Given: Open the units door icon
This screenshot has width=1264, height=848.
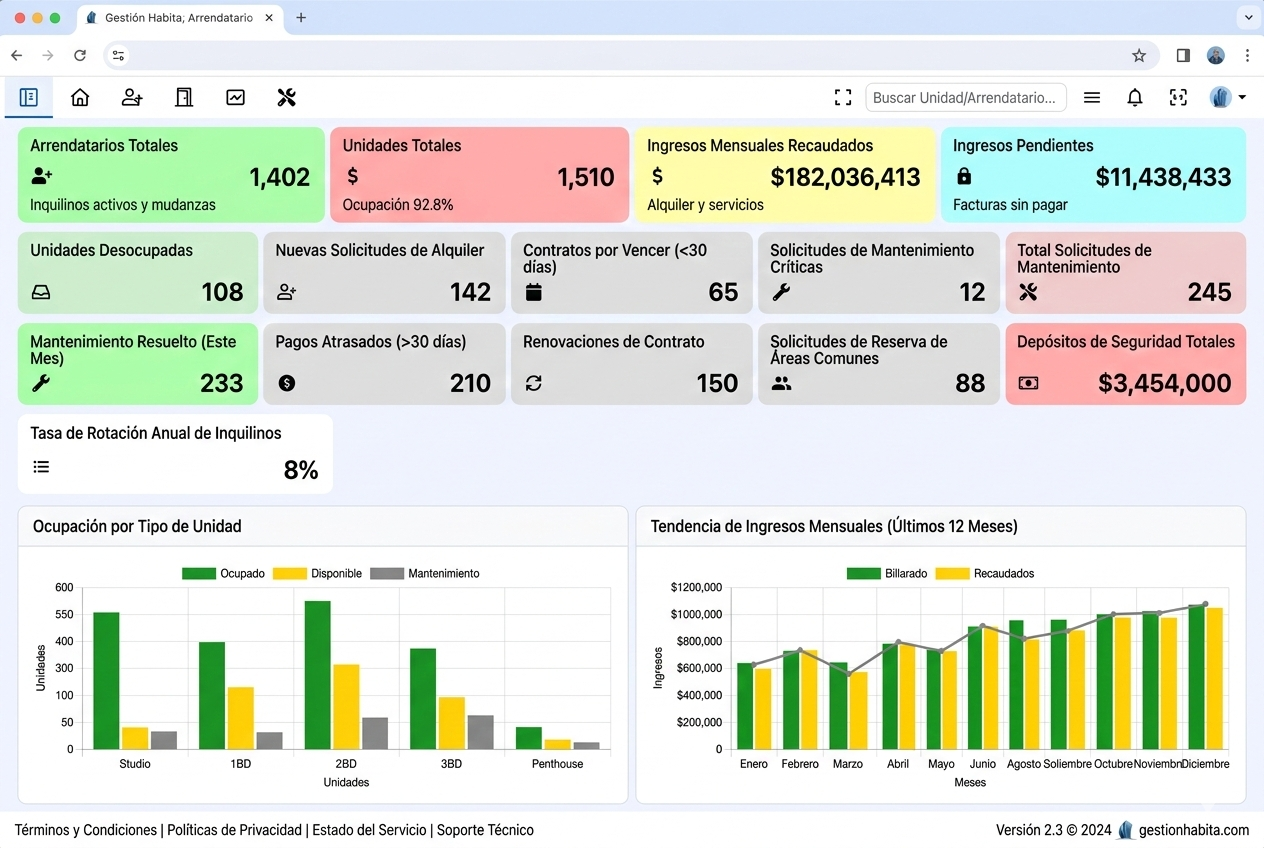Looking at the screenshot, I should 184,97.
